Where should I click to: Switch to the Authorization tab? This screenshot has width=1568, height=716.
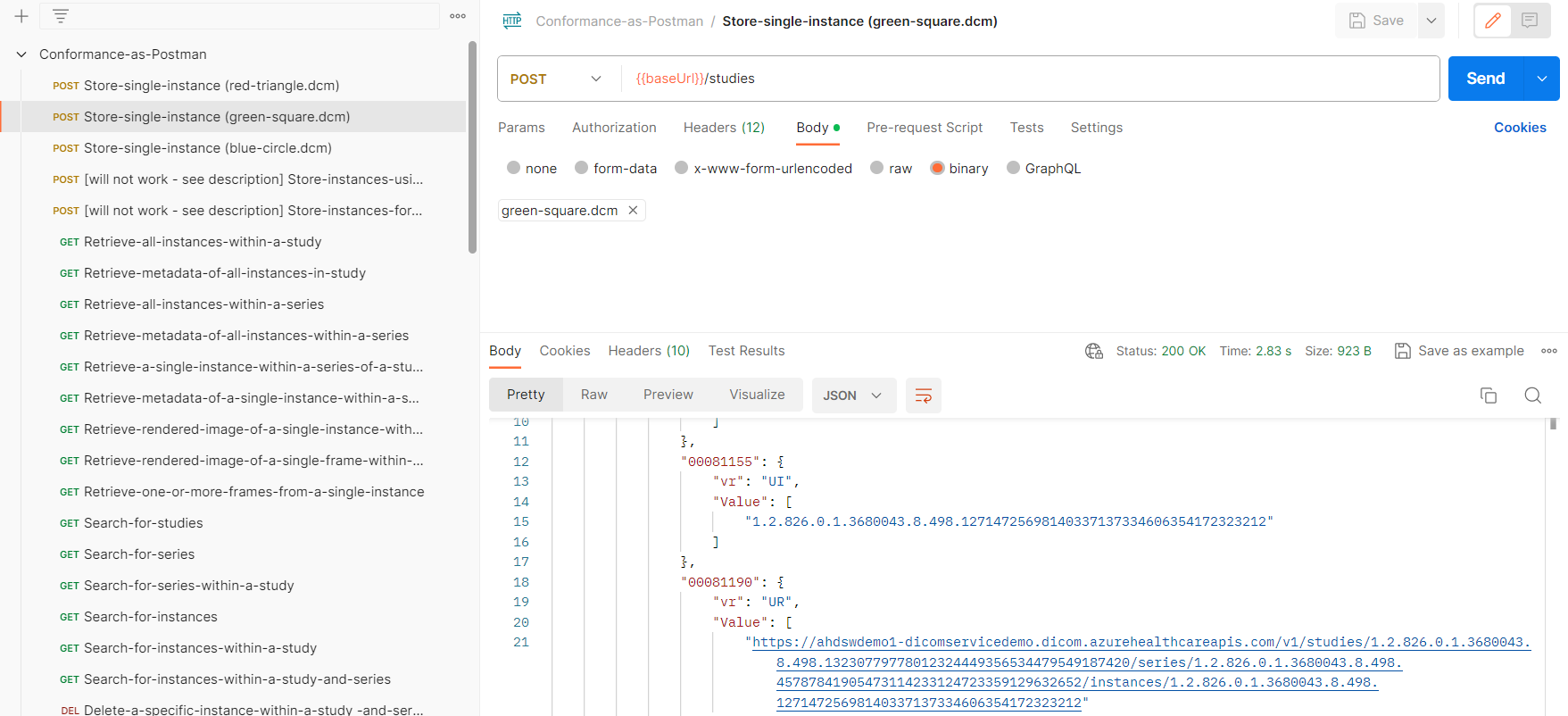[x=614, y=128]
